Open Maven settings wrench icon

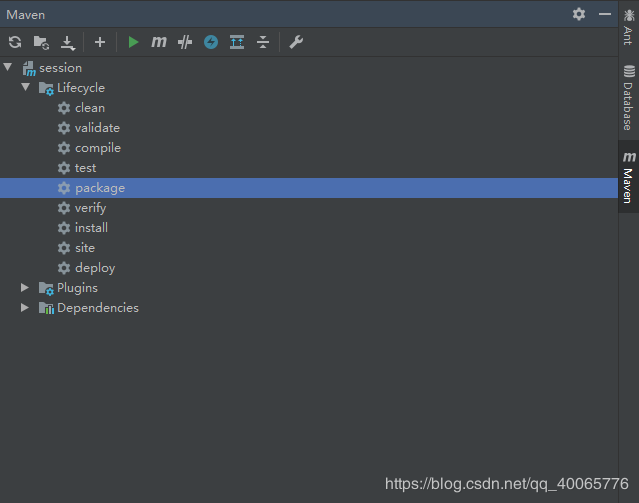click(x=295, y=42)
